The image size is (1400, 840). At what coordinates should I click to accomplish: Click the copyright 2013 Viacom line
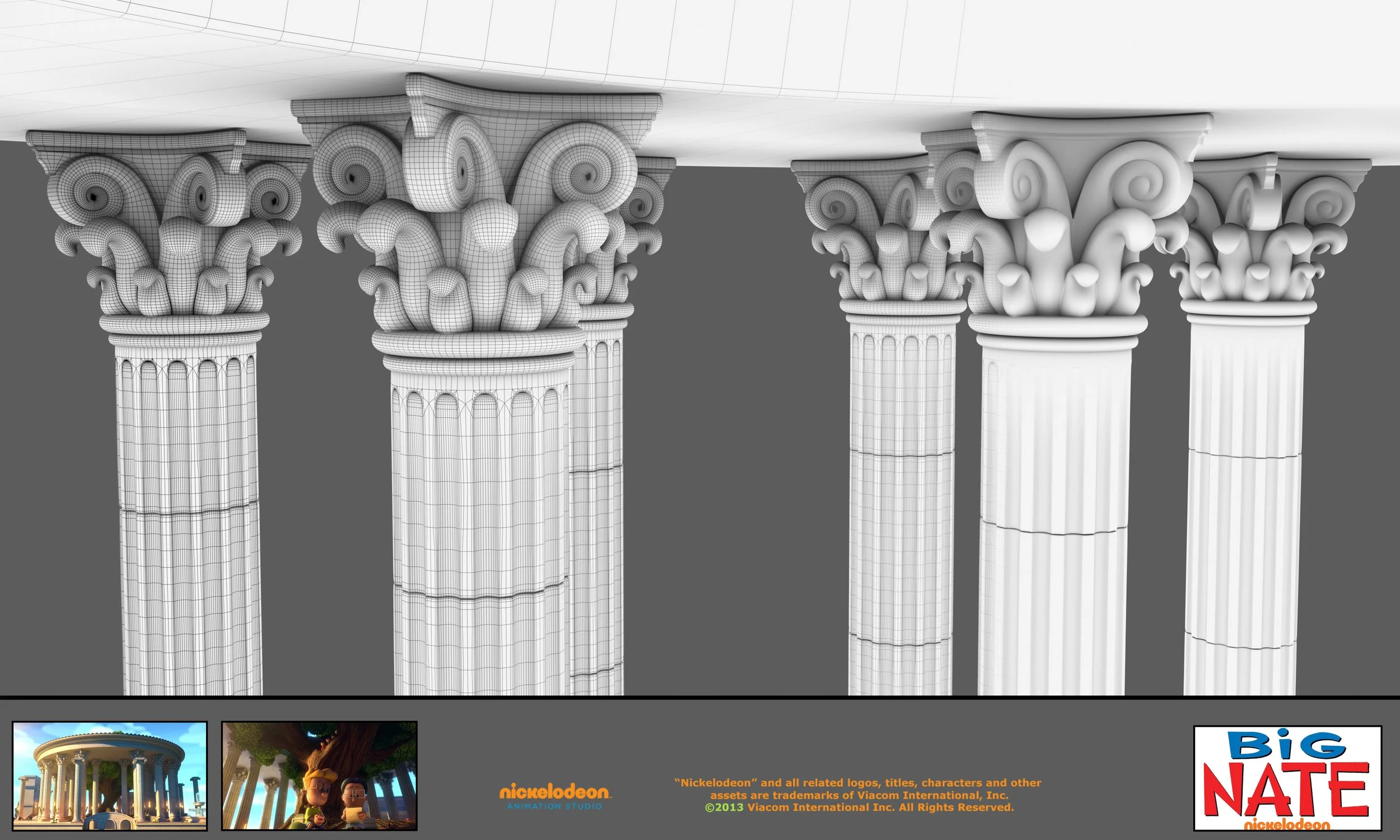(x=859, y=808)
